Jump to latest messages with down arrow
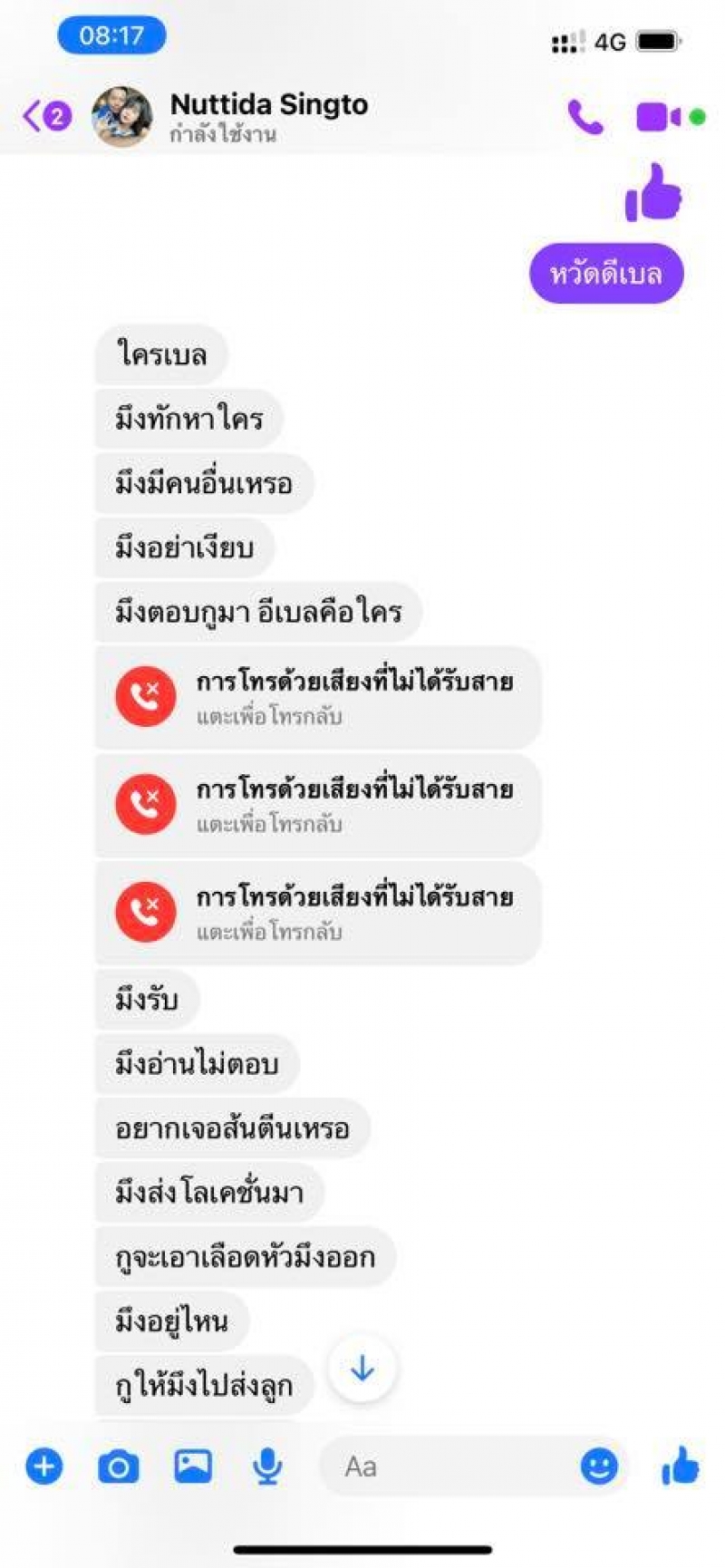The image size is (725, 1568). pos(362,1368)
